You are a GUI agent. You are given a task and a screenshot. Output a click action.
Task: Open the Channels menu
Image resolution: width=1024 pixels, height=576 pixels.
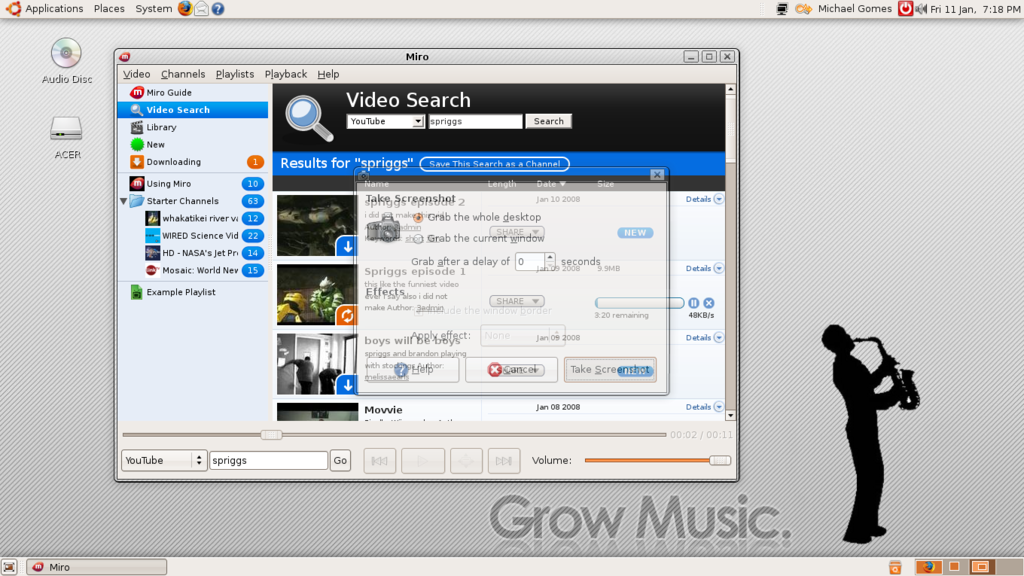(183, 74)
